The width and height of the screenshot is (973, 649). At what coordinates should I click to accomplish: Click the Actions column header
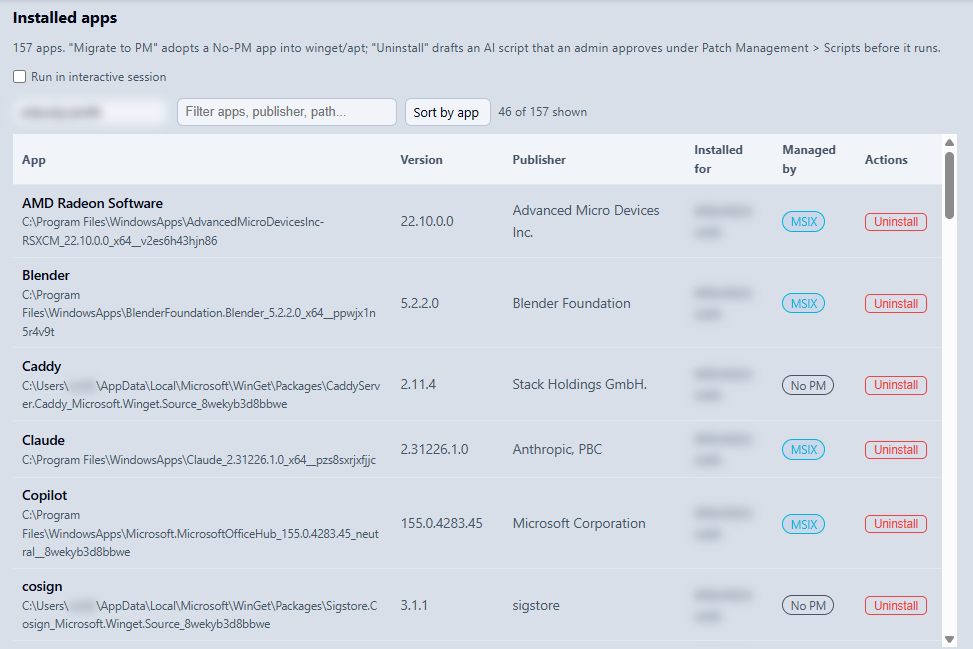tap(886, 160)
